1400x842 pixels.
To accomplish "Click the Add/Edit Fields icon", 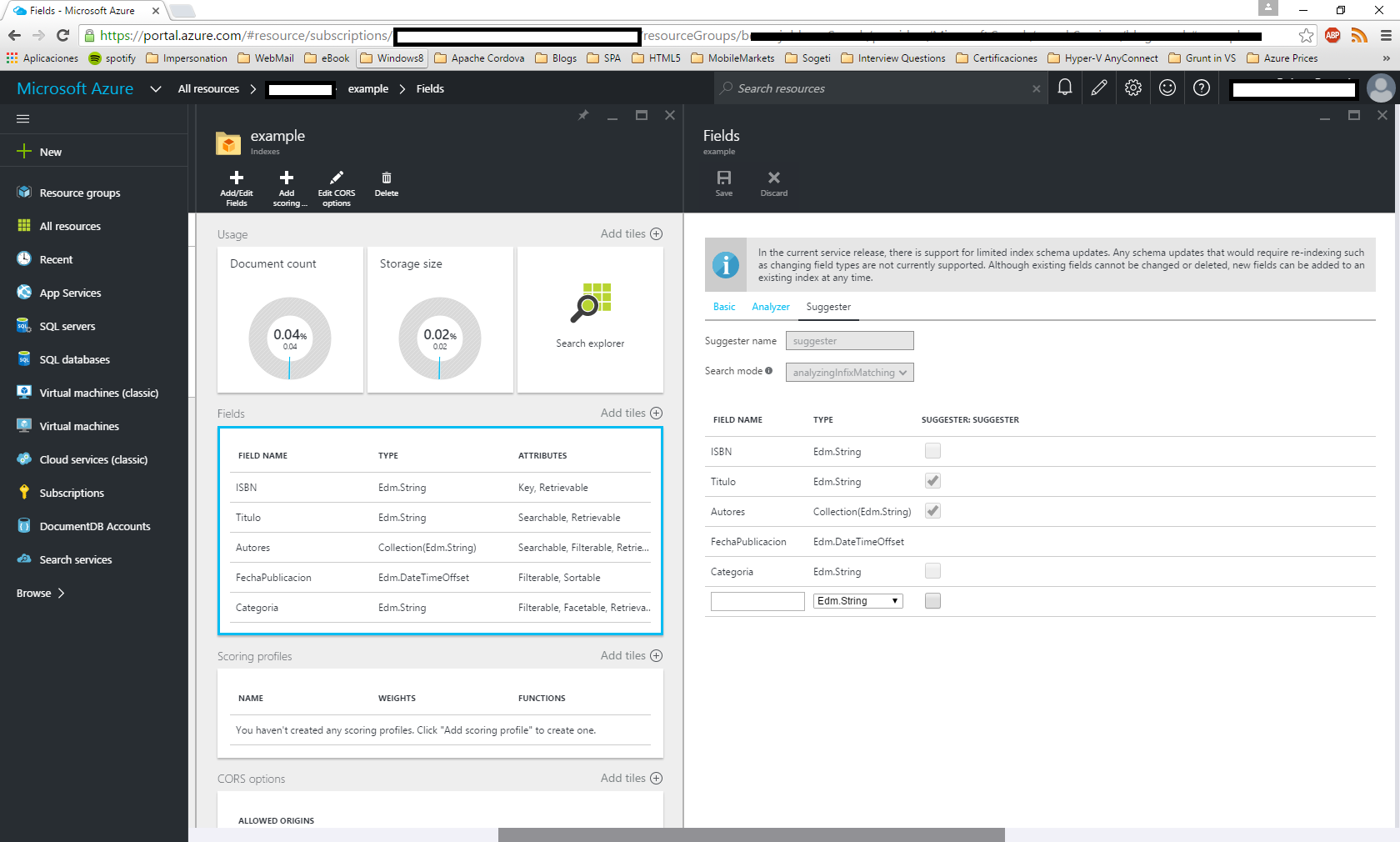I will pyautogui.click(x=236, y=185).
